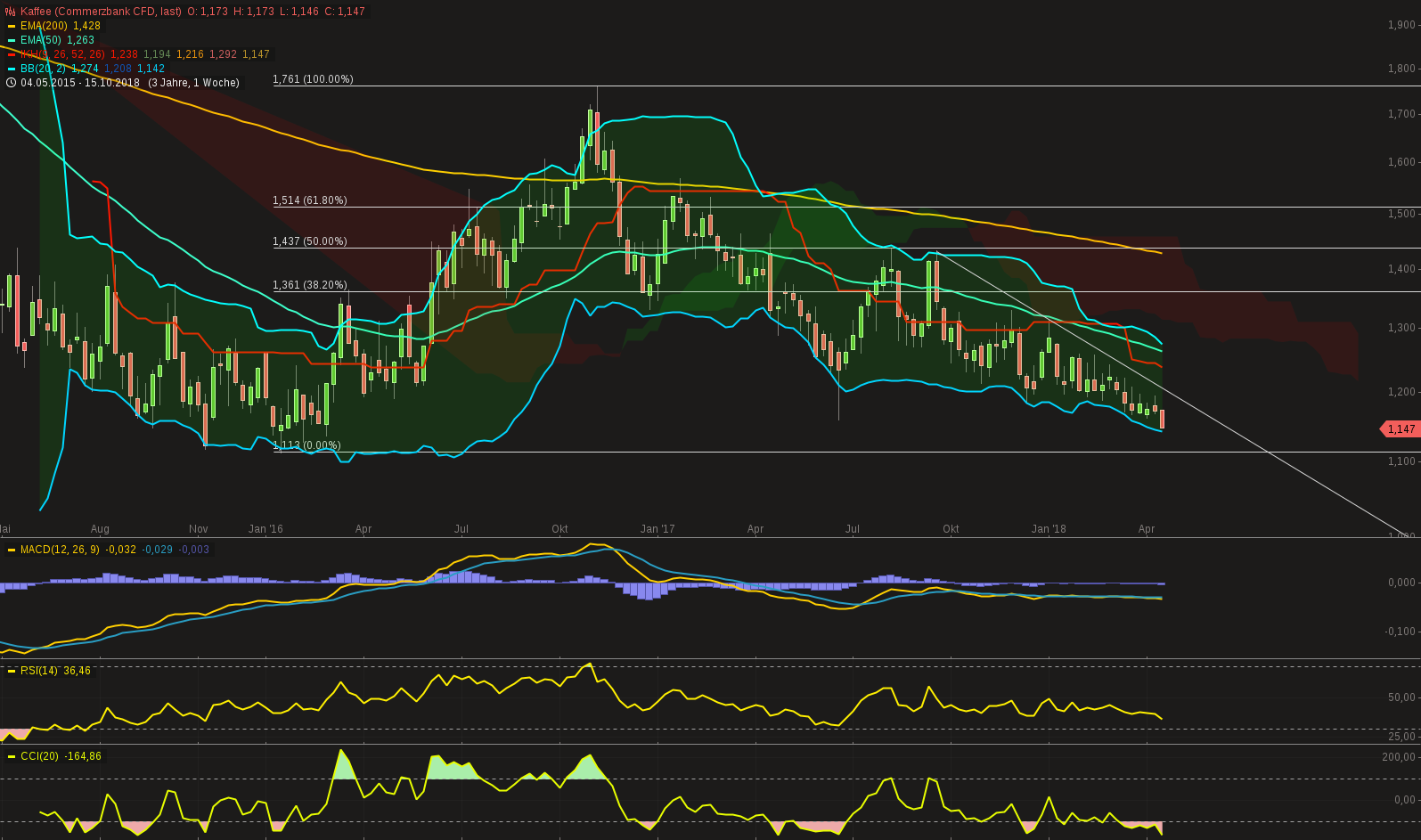The image size is (1421, 840).
Task: Click the yellow MACD(12, 26, 9) legend marker
Action: pos(12,550)
